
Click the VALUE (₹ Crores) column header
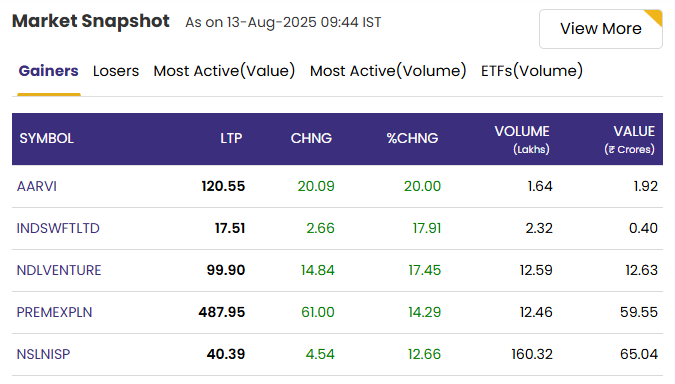(x=629, y=139)
